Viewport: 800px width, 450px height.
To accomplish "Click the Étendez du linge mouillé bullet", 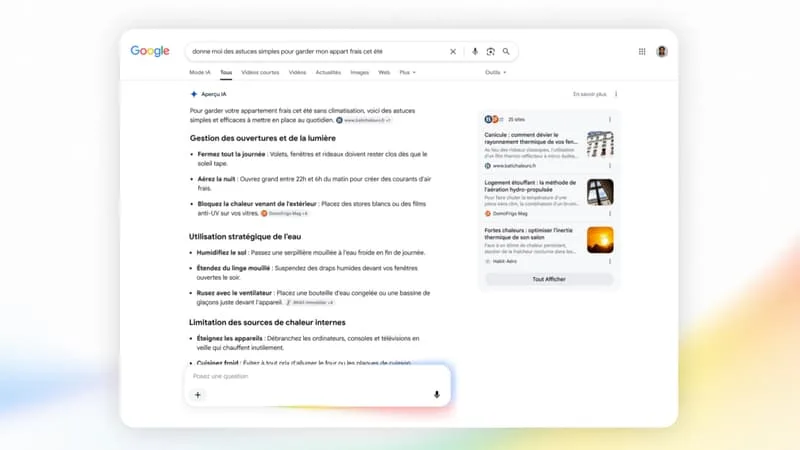I will tap(307, 272).
